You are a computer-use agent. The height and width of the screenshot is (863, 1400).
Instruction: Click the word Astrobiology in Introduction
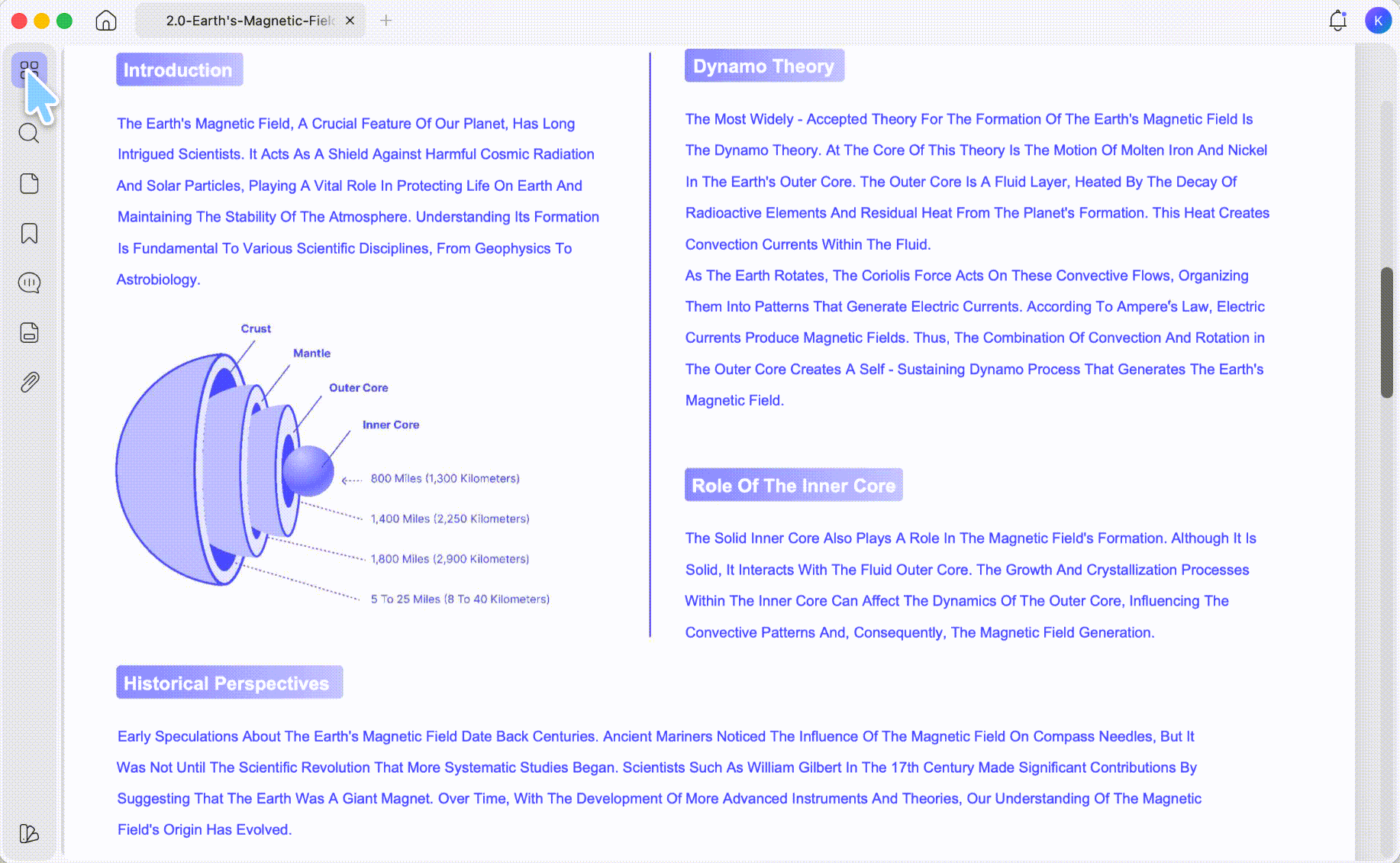click(156, 280)
